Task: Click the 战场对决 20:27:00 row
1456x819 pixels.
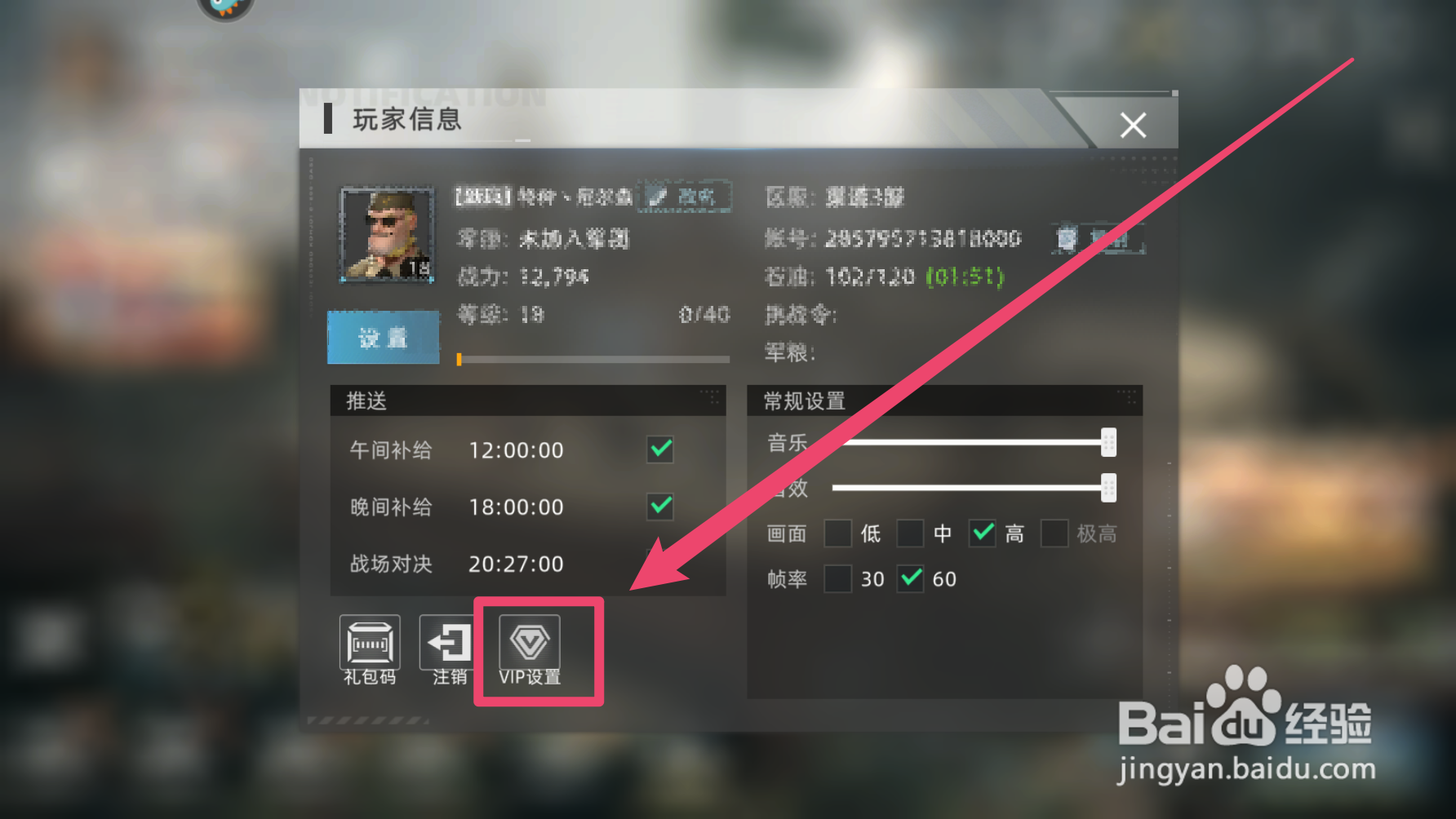Action: [528, 564]
